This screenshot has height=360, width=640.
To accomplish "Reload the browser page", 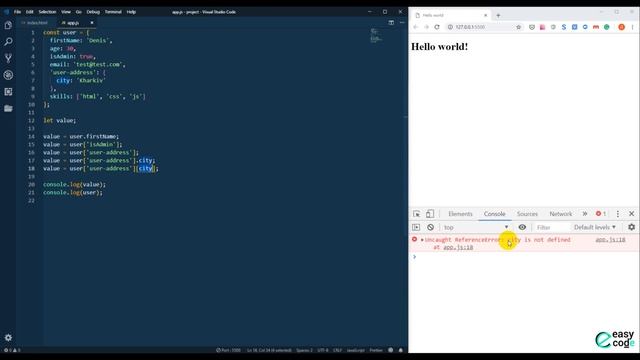I will click(437, 27).
